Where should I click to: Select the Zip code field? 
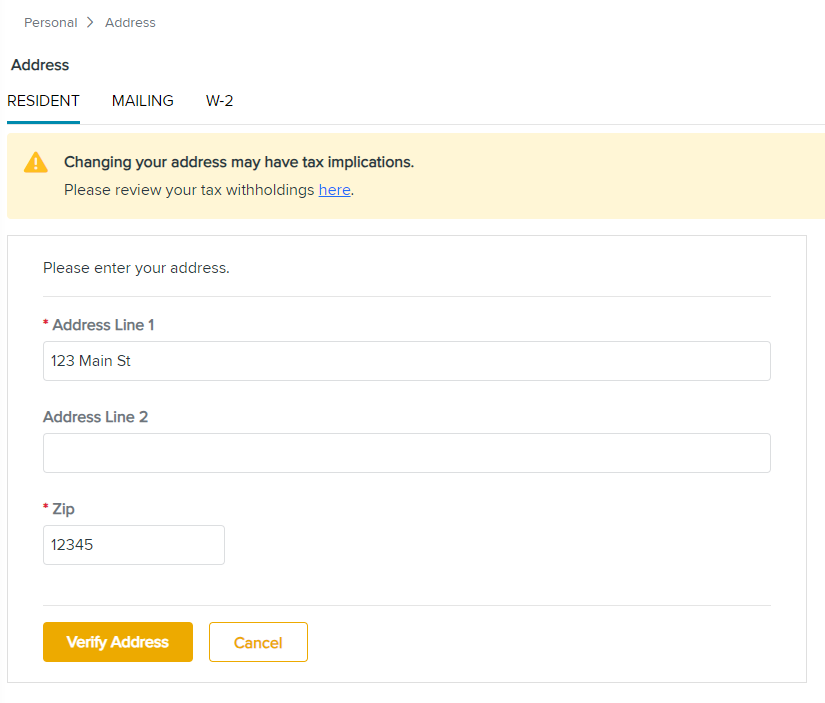[133, 545]
